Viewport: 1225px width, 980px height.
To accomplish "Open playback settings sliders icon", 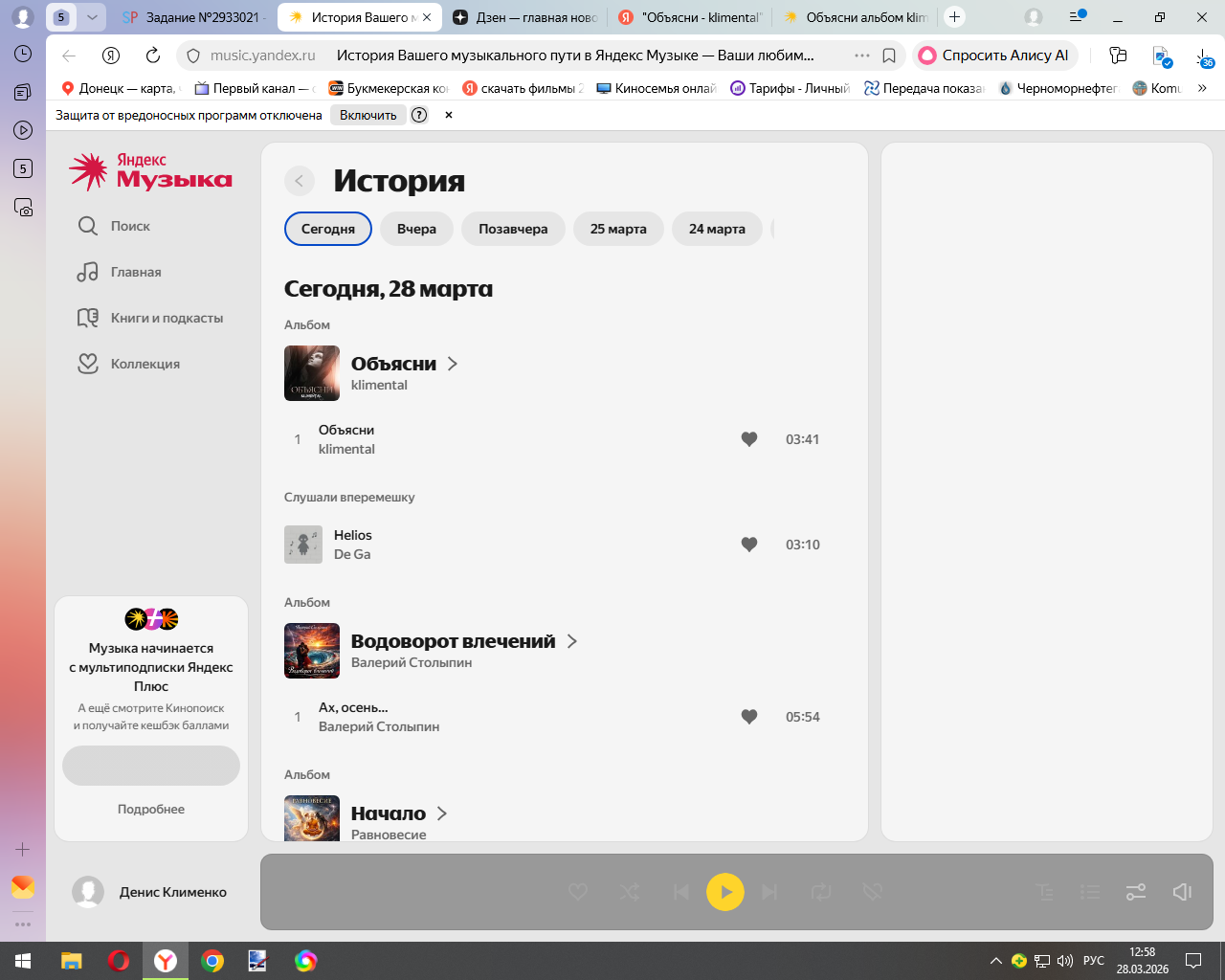I will (x=1136, y=892).
